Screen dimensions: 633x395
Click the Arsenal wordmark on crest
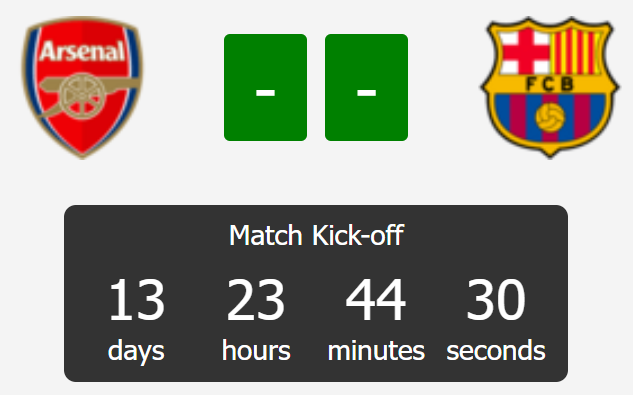pyautogui.click(x=82, y=52)
